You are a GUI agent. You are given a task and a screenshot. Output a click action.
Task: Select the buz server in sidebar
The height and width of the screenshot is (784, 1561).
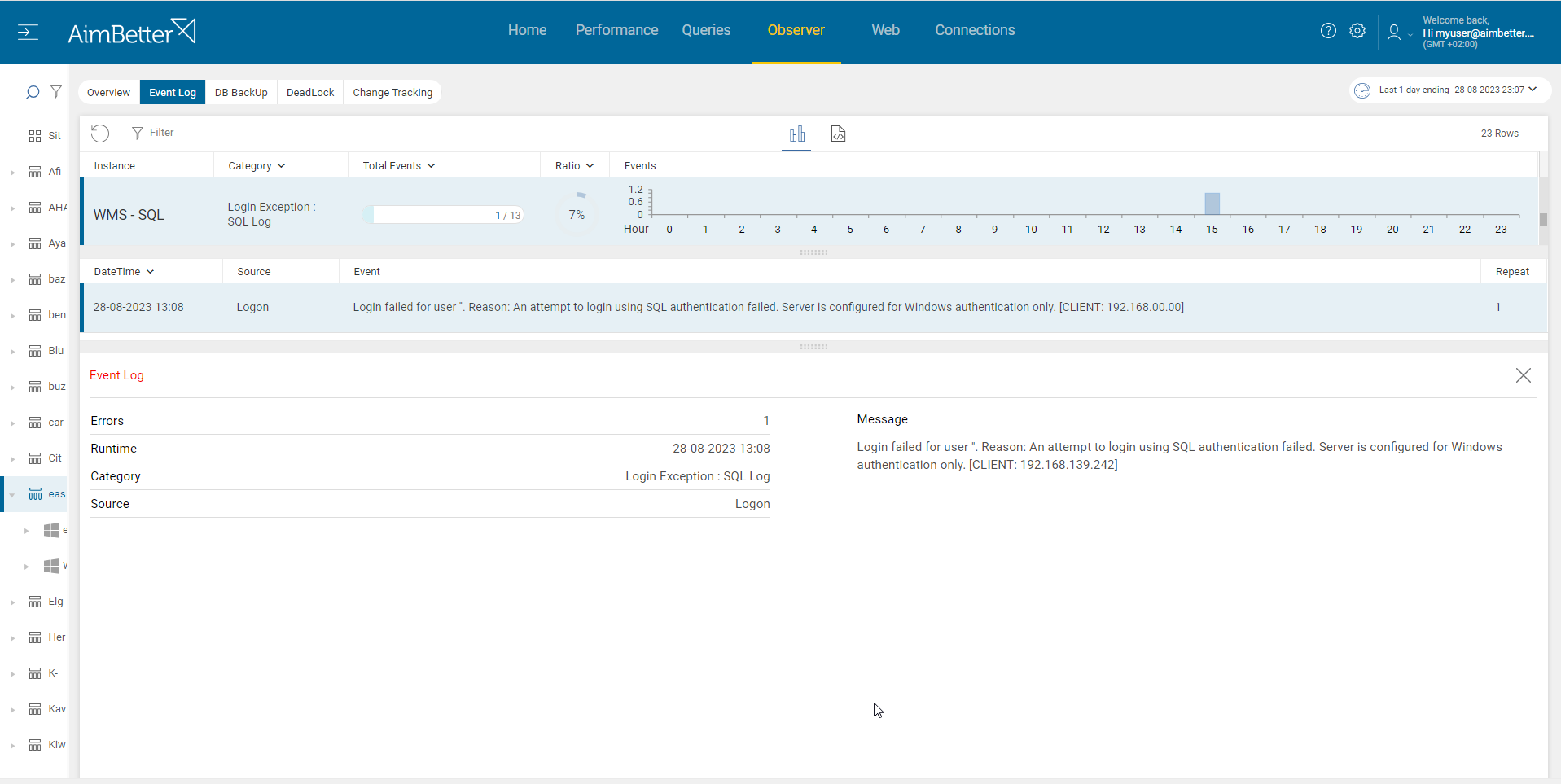click(46, 387)
